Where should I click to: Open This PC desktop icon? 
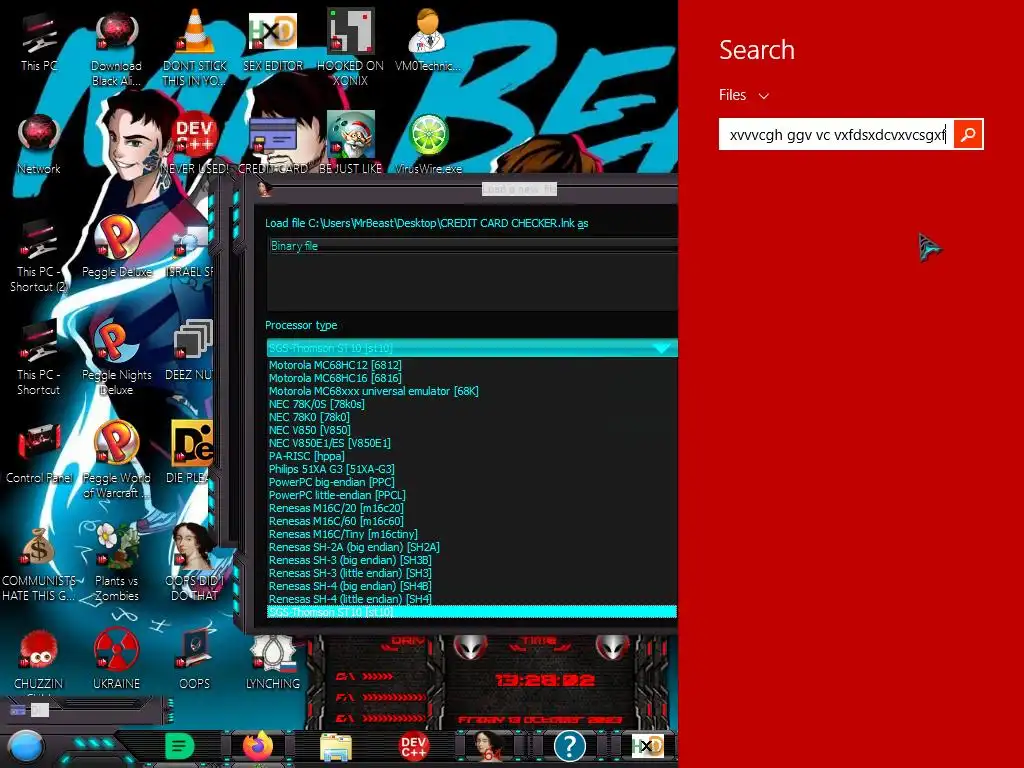pyautogui.click(x=39, y=42)
